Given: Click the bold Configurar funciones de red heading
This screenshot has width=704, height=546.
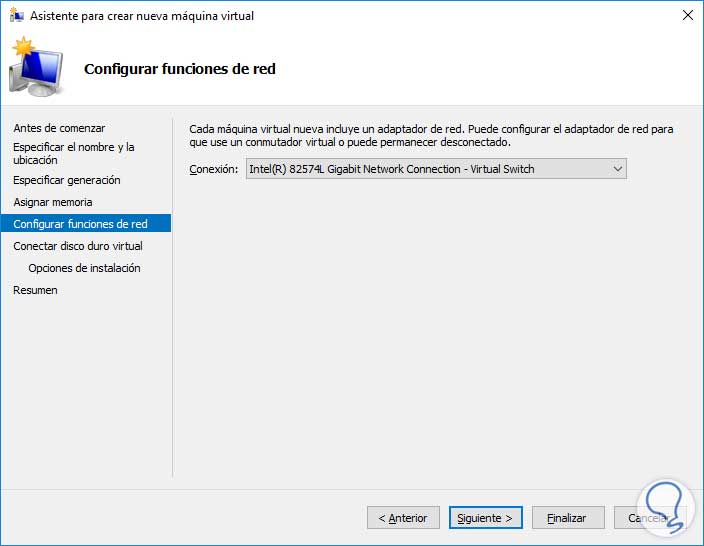Looking at the screenshot, I should click(180, 69).
